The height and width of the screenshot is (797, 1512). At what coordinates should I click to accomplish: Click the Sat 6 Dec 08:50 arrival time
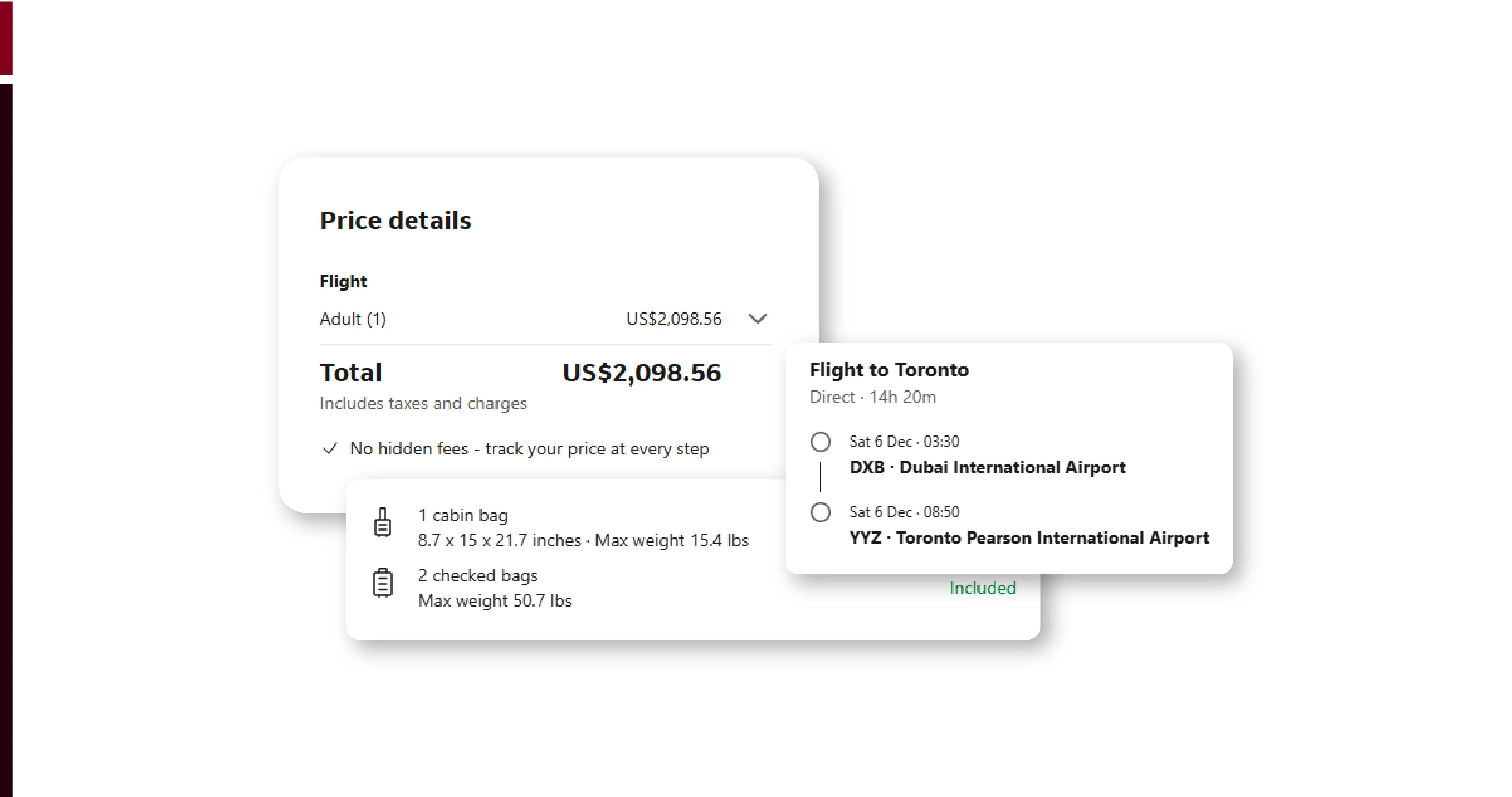tap(904, 512)
